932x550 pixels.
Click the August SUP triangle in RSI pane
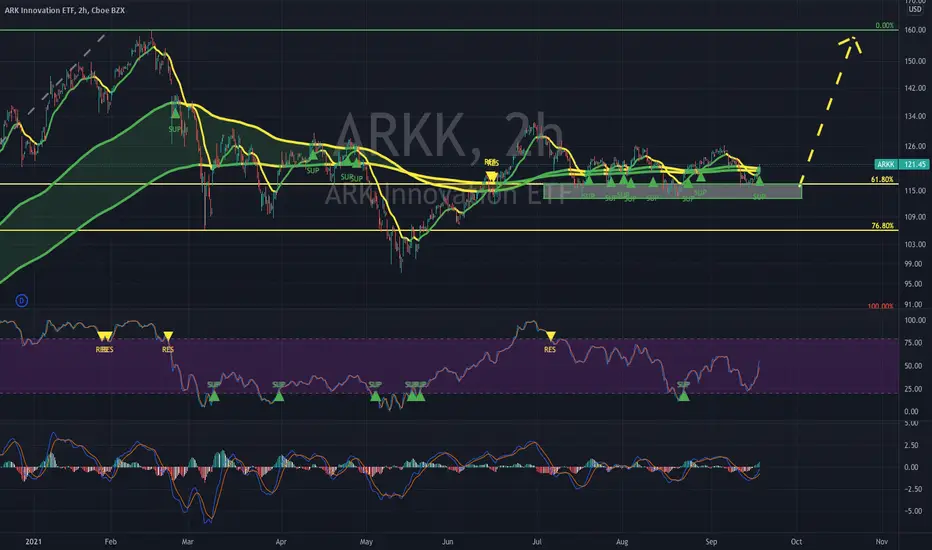click(684, 395)
